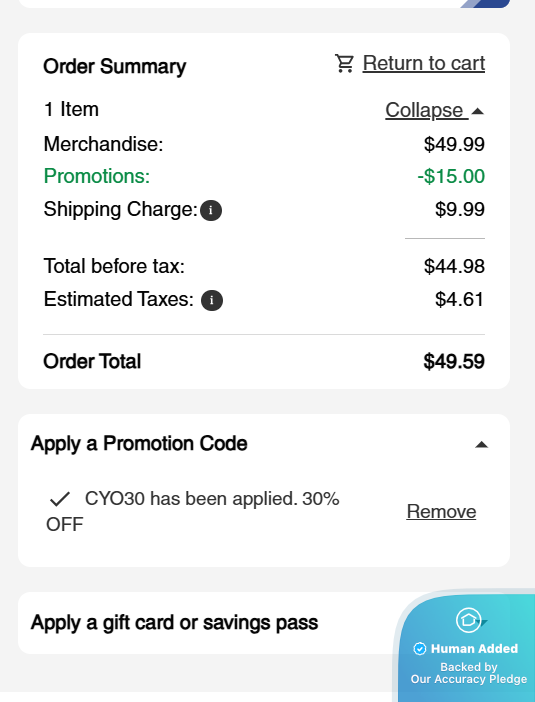Click the triangle arrow beside Collapse
The height and width of the screenshot is (702, 535).
478,111
